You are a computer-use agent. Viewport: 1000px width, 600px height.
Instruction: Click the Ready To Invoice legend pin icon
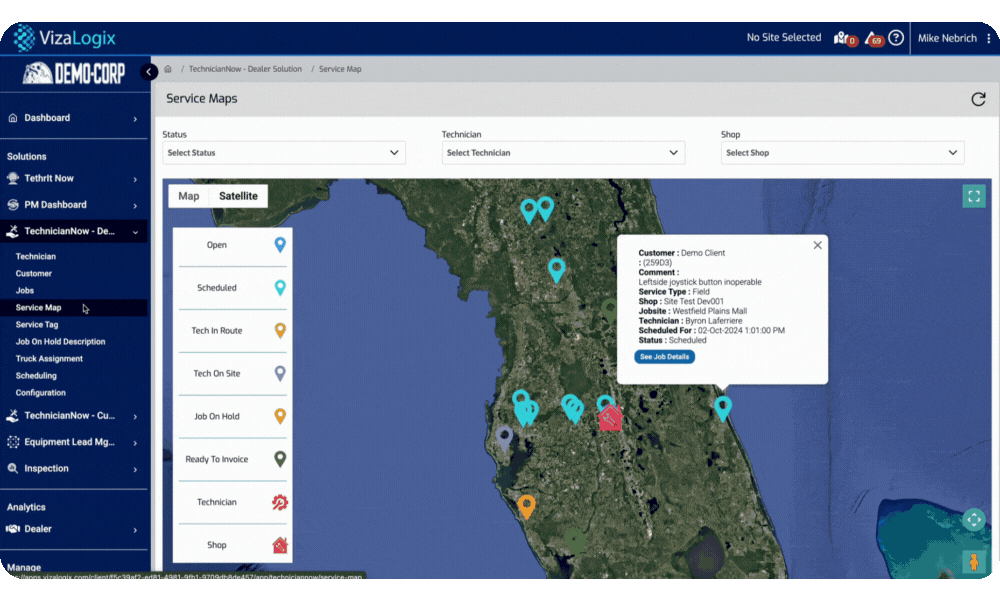[x=280, y=459]
